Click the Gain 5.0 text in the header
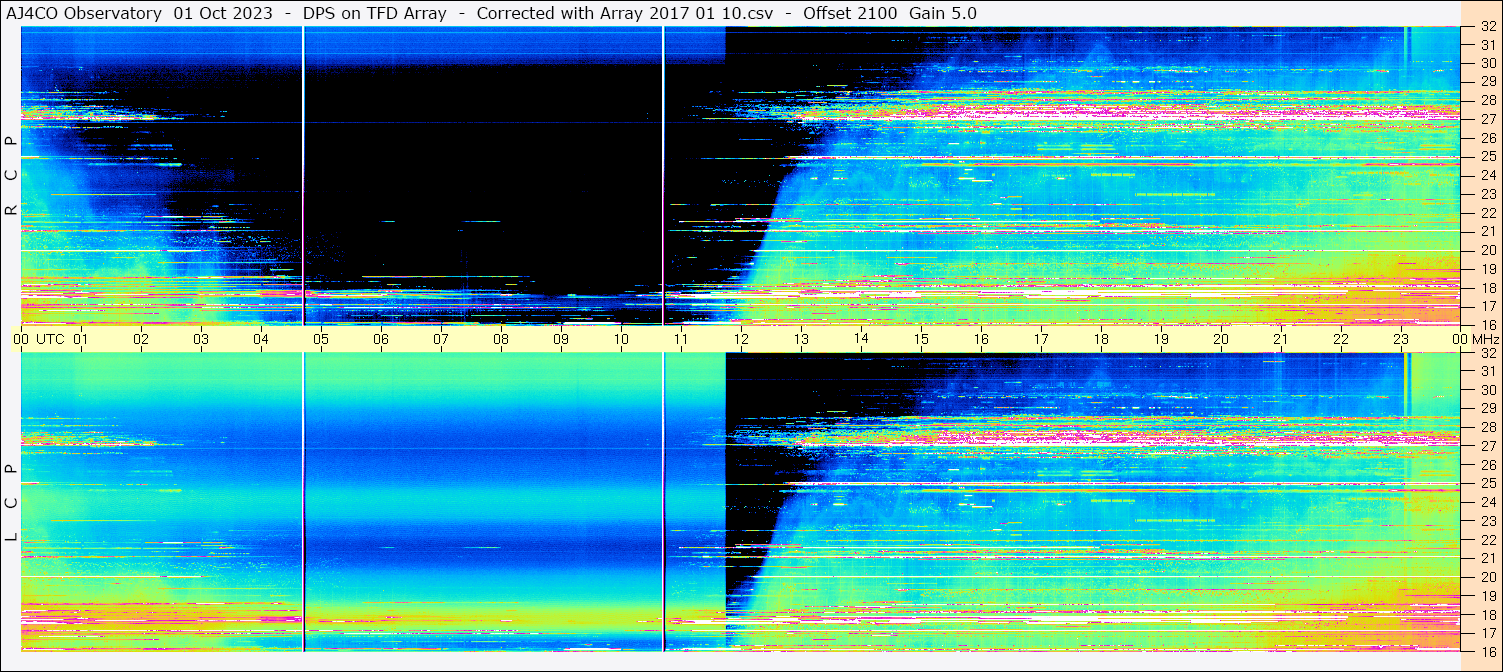The height and width of the screenshot is (672, 1503). 943,13
